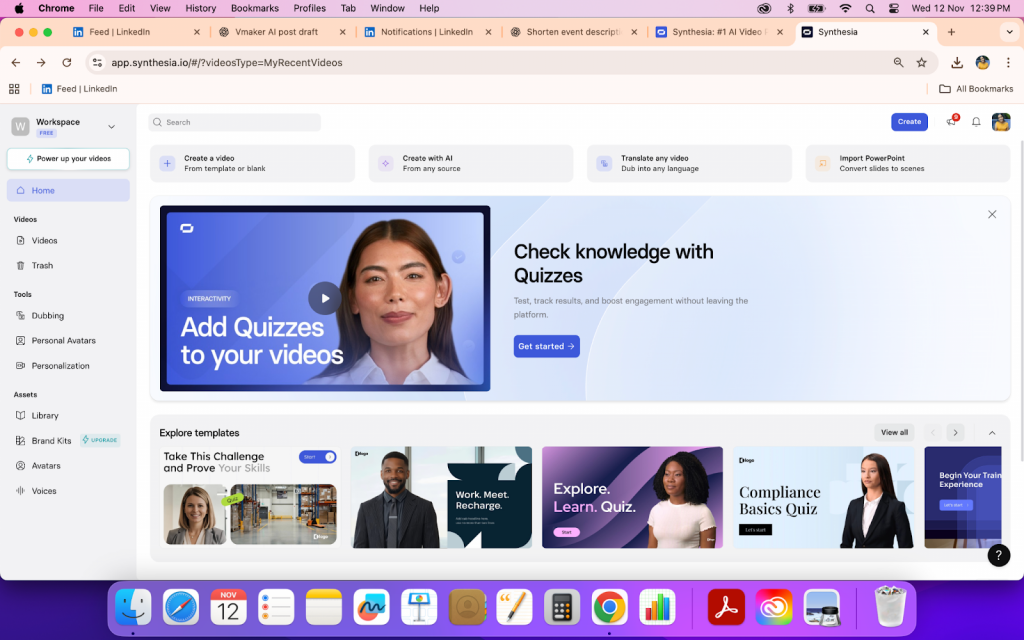This screenshot has height=640, width=1024.
Task: Click the notifications bell icon
Action: (976, 122)
